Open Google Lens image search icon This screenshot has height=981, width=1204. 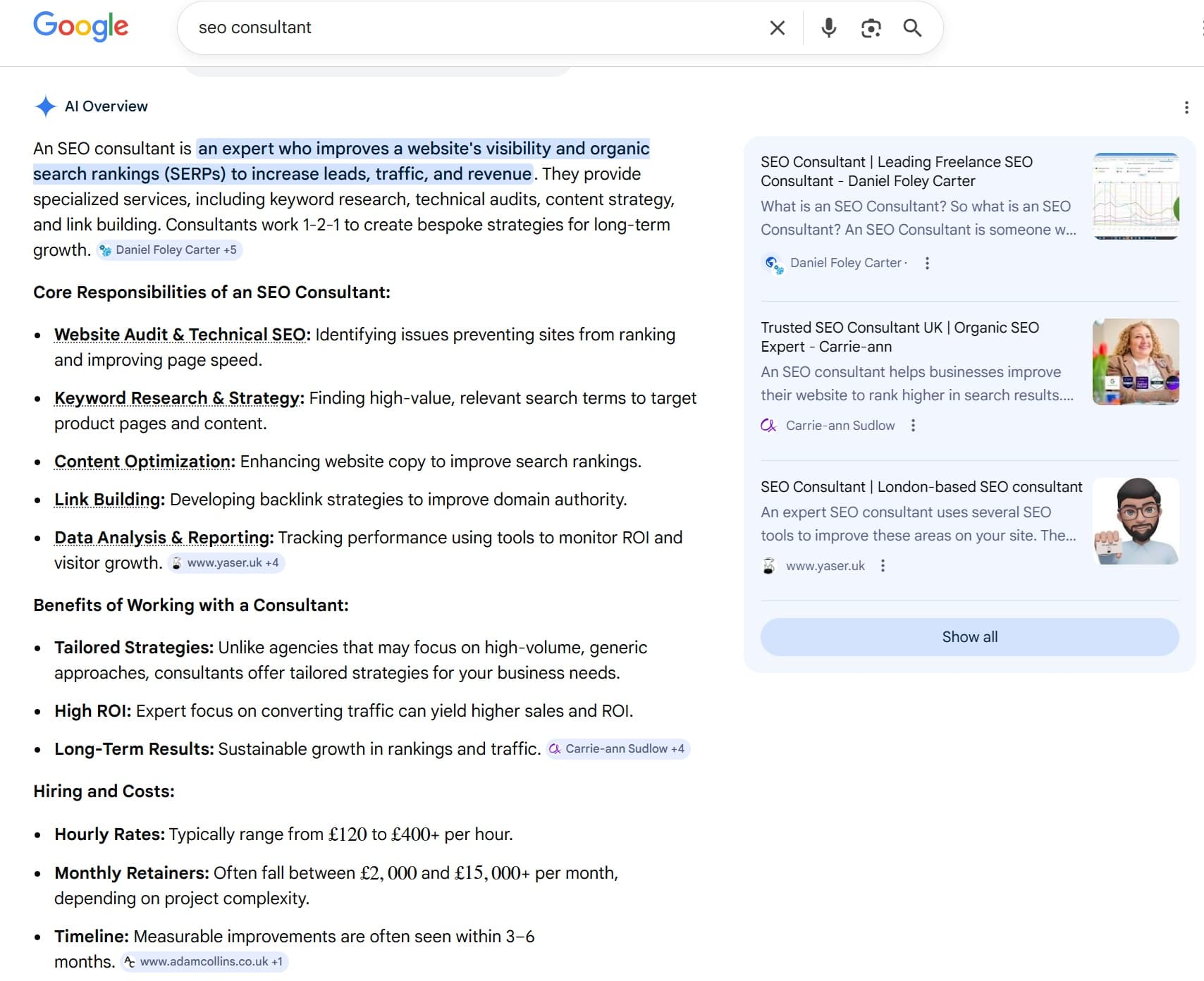click(871, 27)
